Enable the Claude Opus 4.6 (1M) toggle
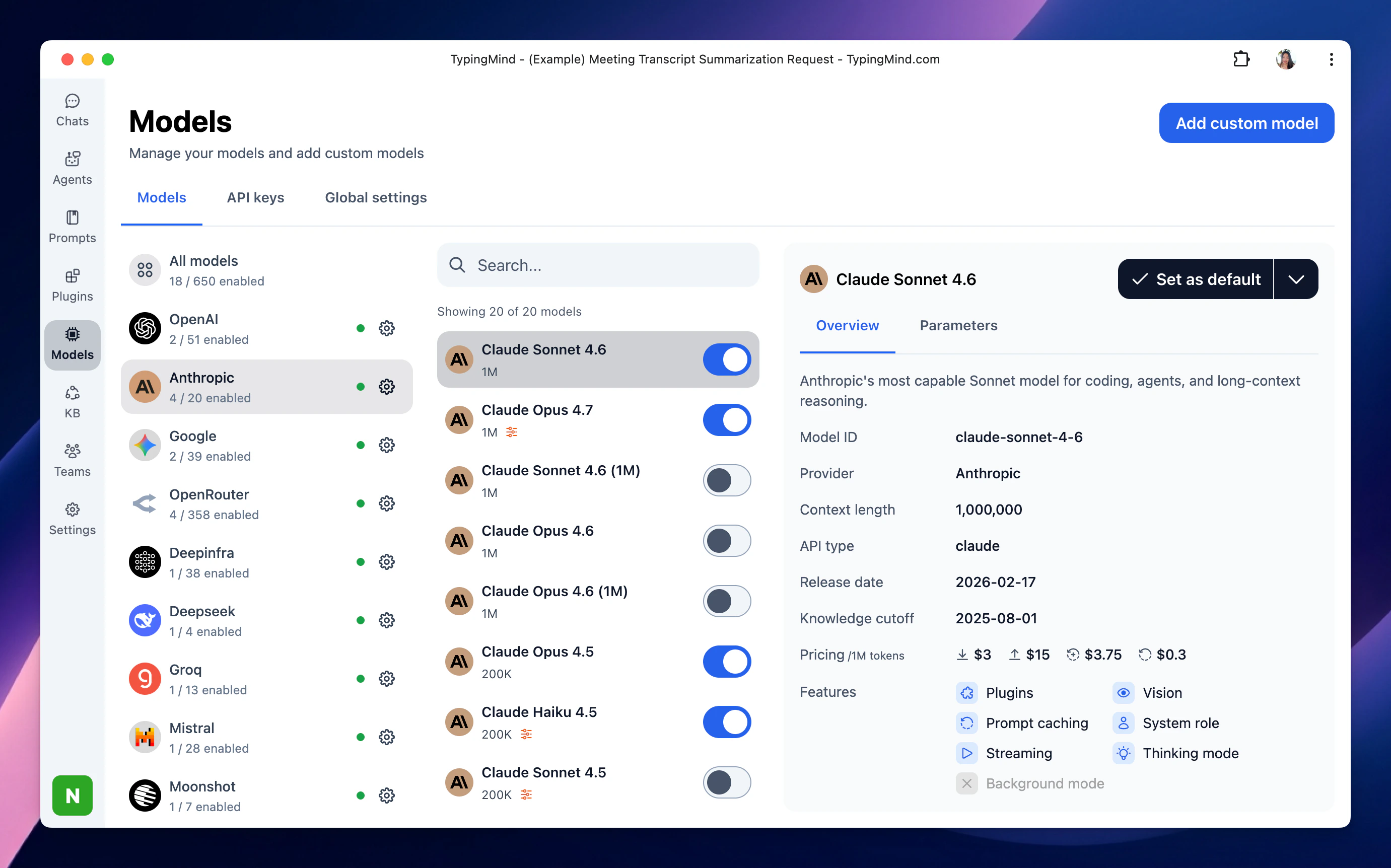Screen dimensions: 1391x868 (x=727, y=601)
